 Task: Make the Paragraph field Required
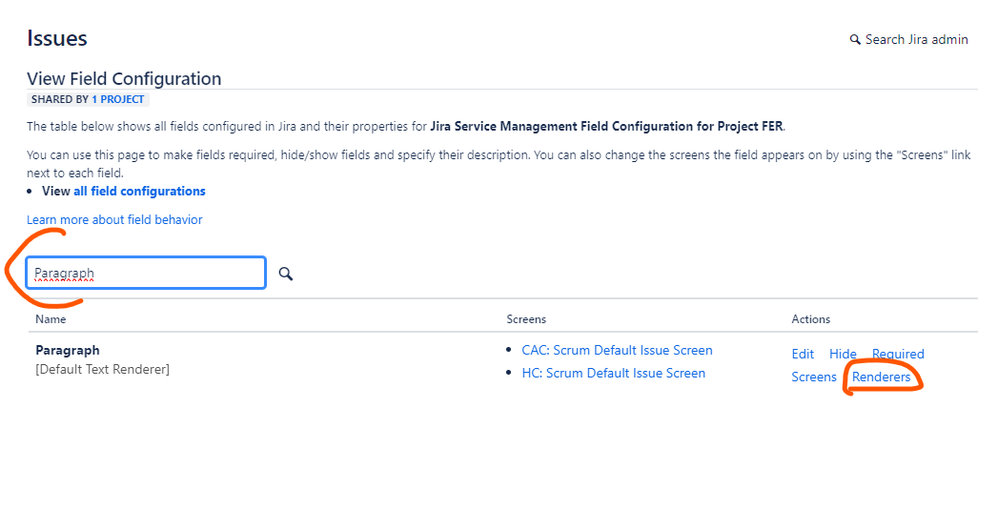(898, 354)
